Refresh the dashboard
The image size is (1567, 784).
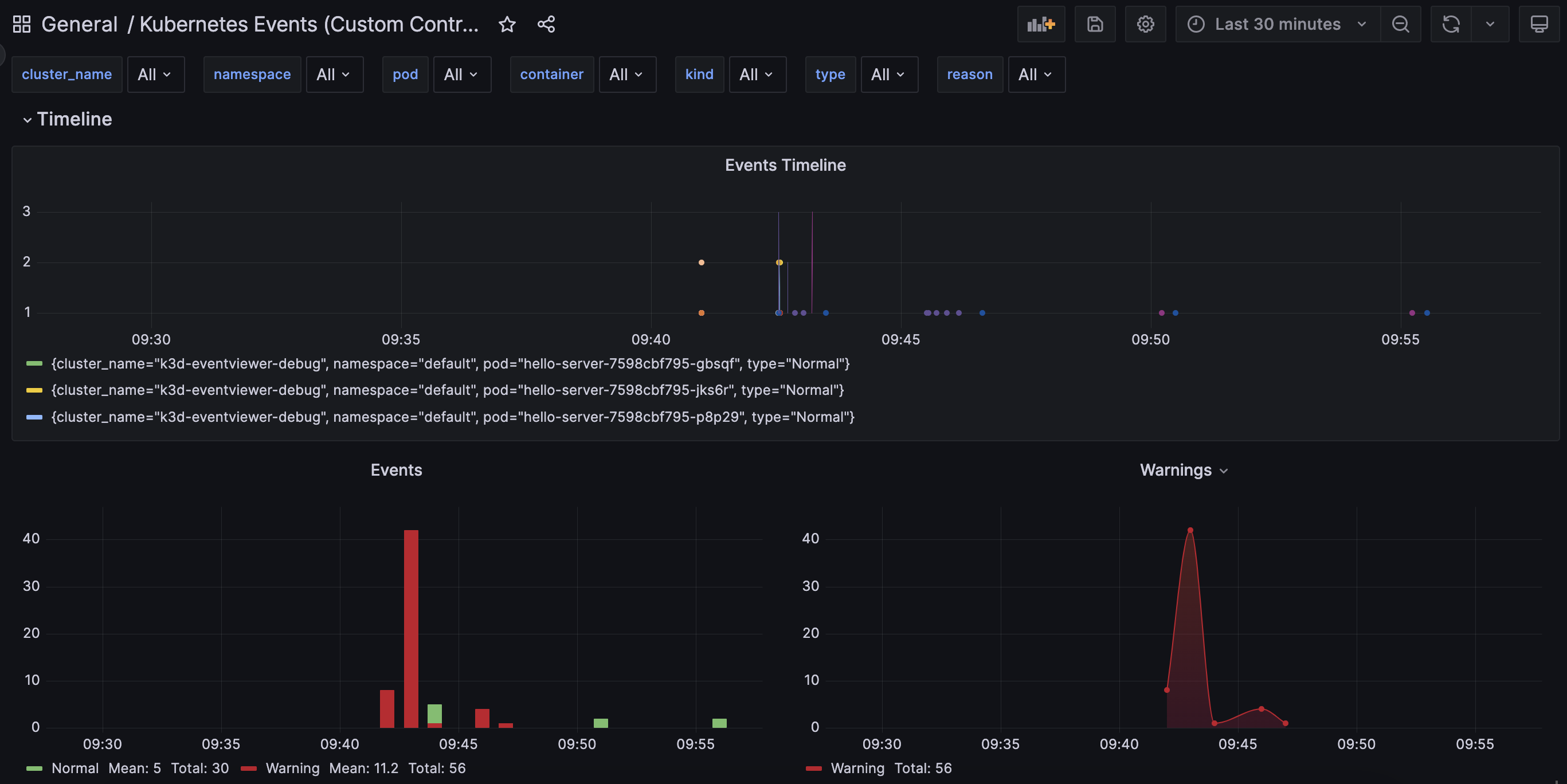(1451, 24)
